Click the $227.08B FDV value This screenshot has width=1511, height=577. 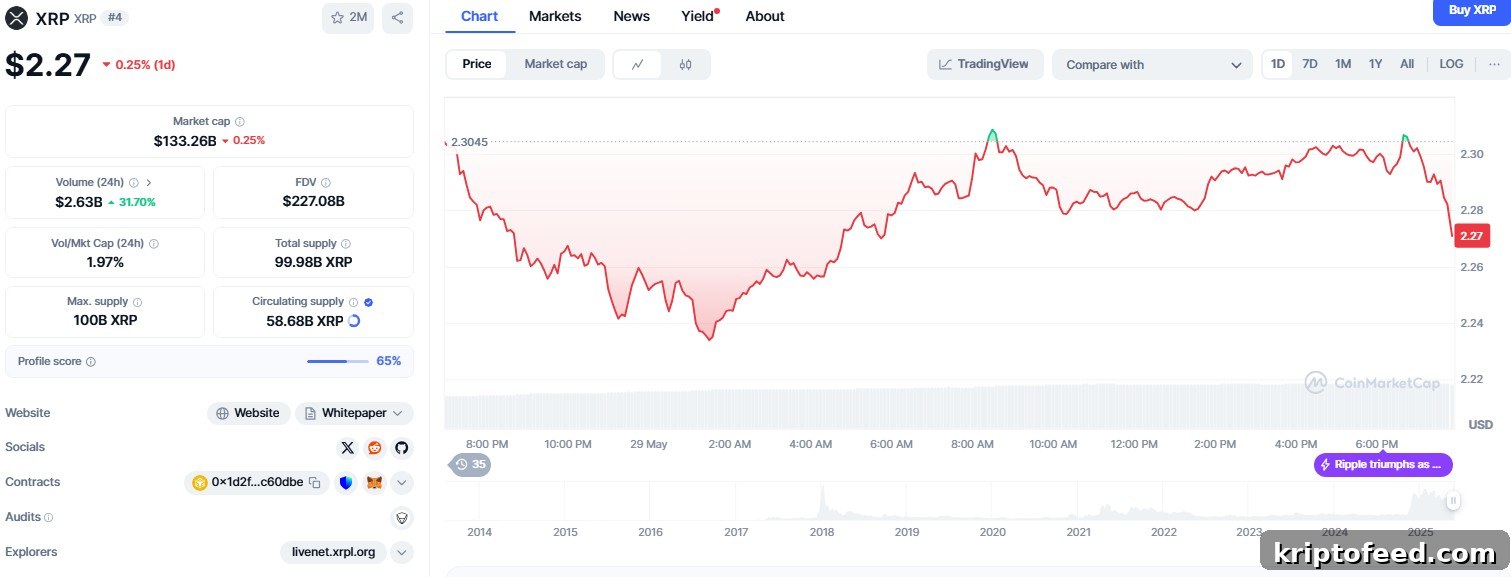[314, 202]
